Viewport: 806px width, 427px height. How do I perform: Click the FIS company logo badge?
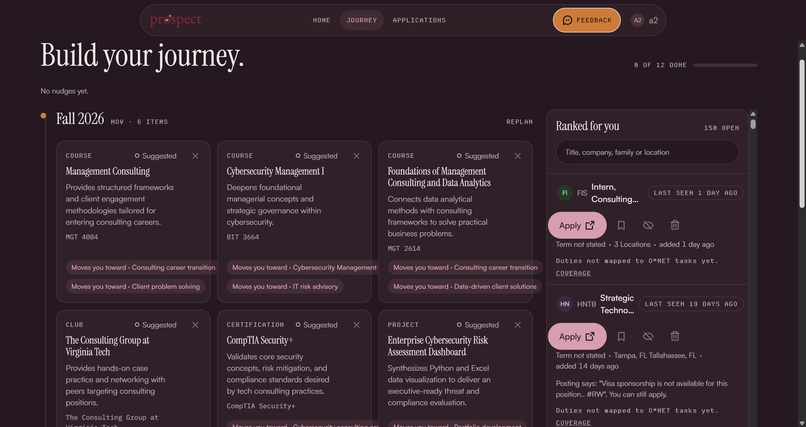[564, 193]
